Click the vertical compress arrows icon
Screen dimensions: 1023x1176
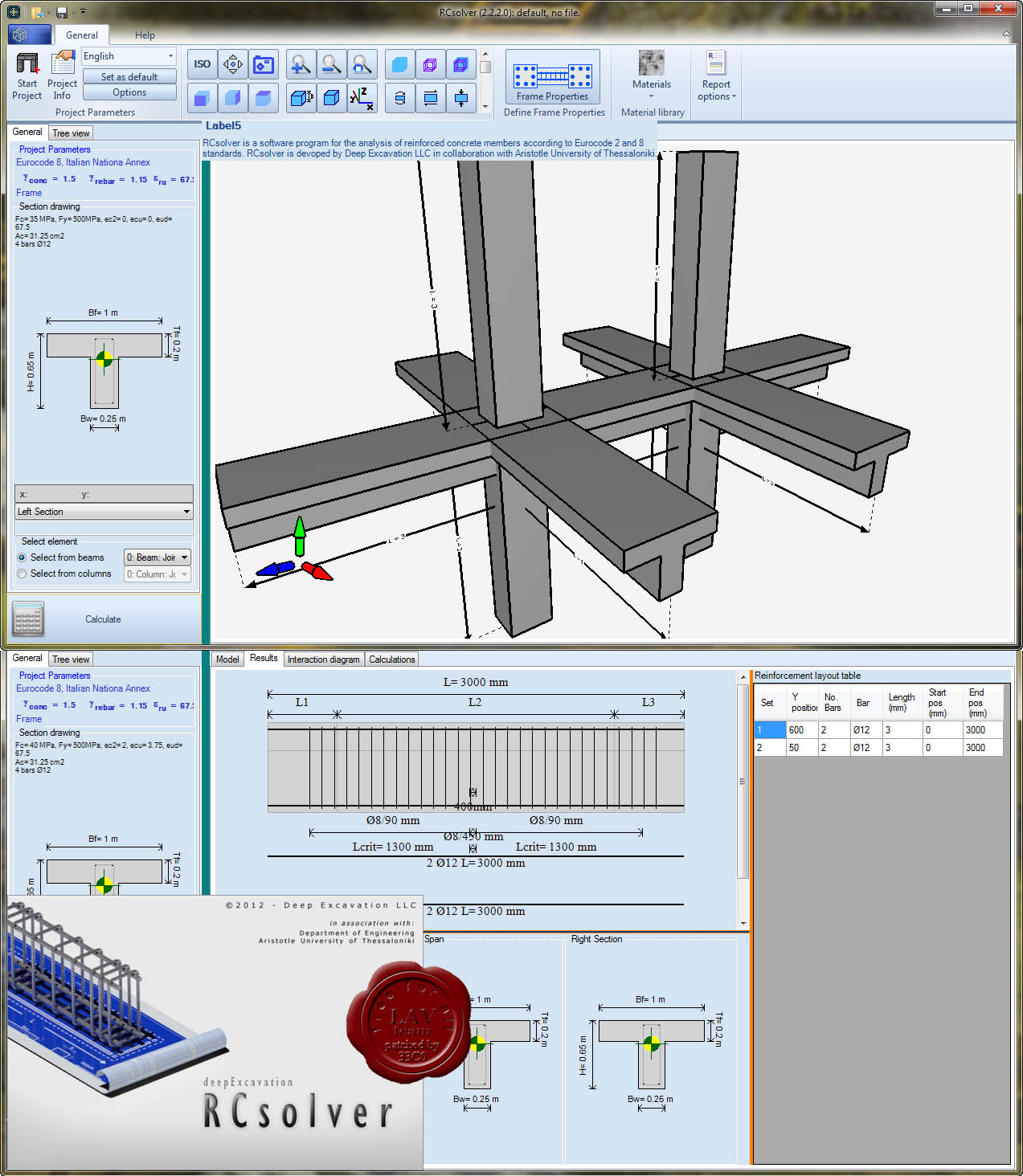[x=460, y=98]
